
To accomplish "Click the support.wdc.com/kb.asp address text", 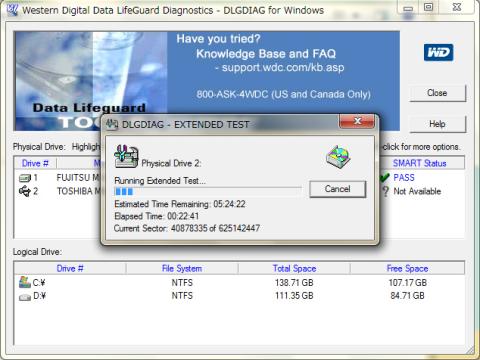I will (283, 68).
